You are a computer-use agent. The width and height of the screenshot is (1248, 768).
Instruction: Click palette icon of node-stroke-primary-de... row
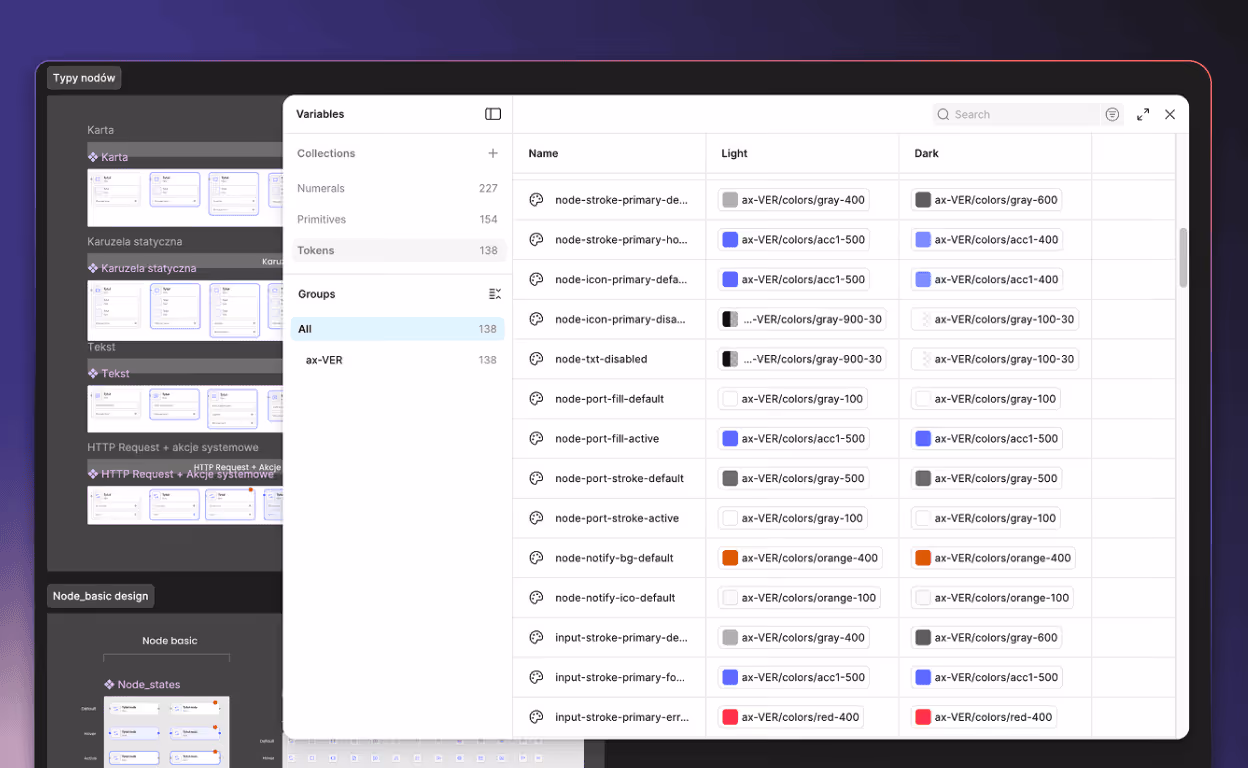(x=536, y=200)
